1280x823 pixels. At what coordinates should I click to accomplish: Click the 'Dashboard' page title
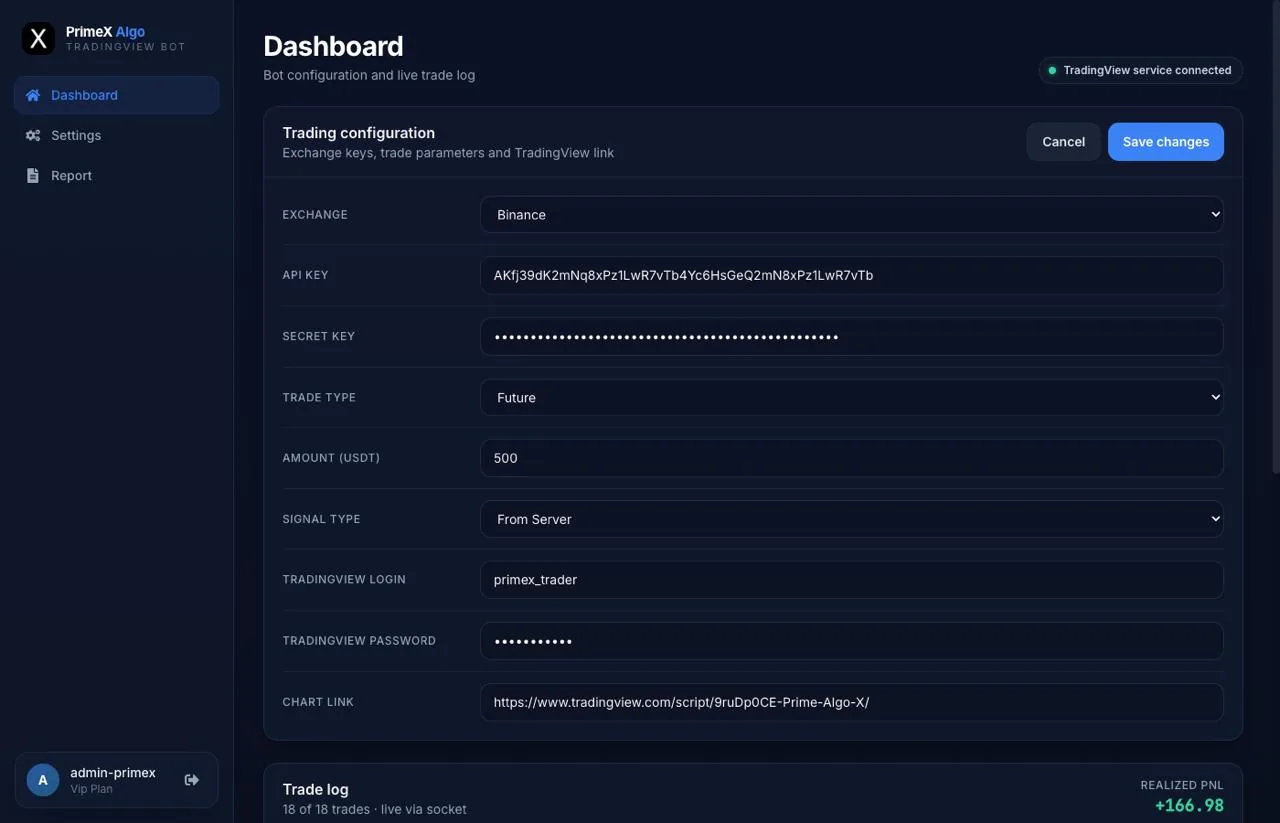pos(333,46)
